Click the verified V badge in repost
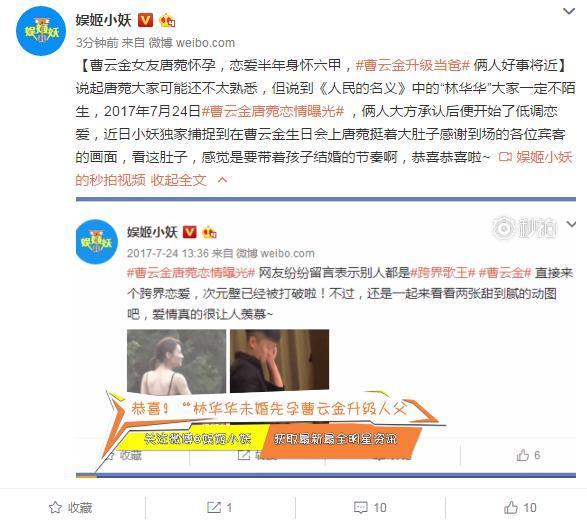This screenshot has width=587, height=522. pyautogui.click(x=189, y=233)
